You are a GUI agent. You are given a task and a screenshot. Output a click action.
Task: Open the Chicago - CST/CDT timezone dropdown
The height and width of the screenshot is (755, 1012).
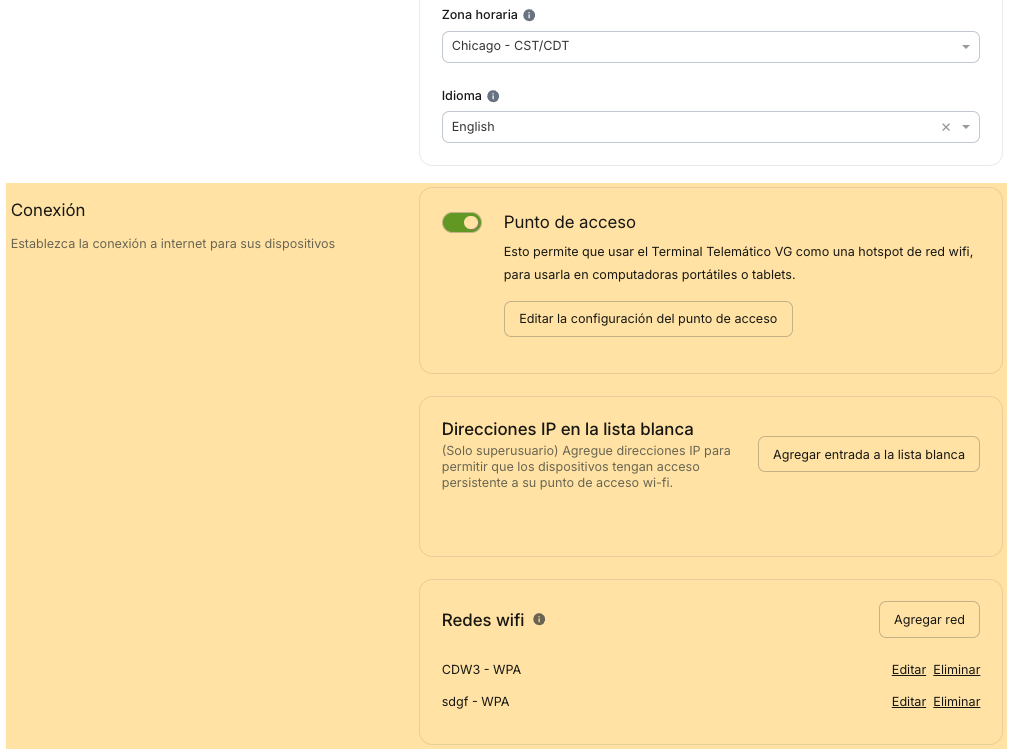click(x=700, y=46)
